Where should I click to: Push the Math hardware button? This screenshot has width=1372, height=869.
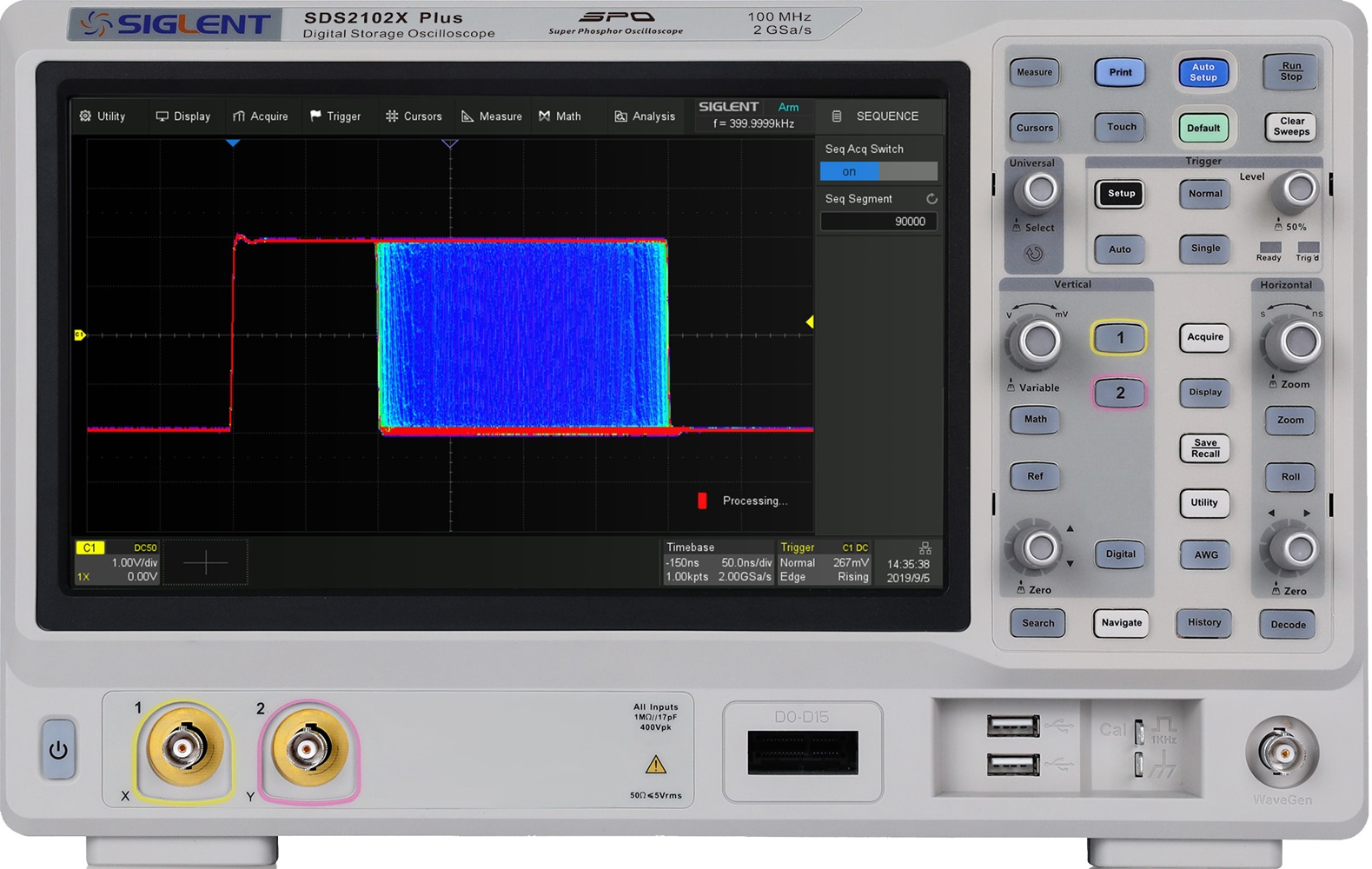click(x=1036, y=420)
